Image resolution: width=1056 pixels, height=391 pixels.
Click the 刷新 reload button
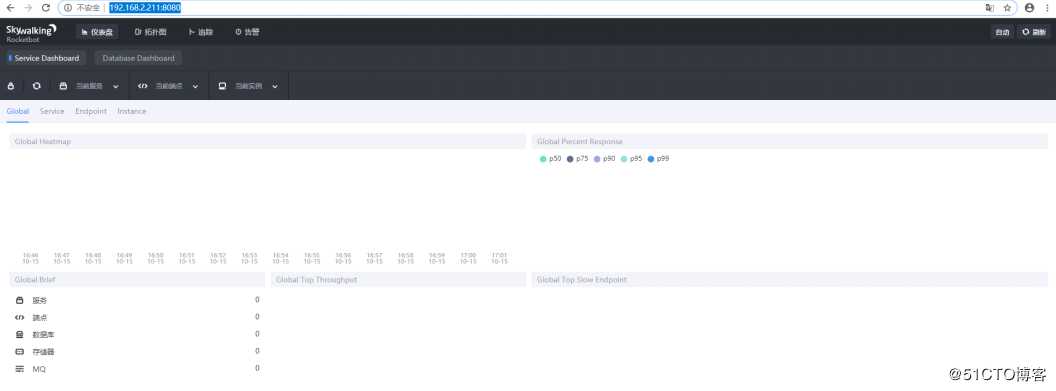pyautogui.click(x=1034, y=32)
